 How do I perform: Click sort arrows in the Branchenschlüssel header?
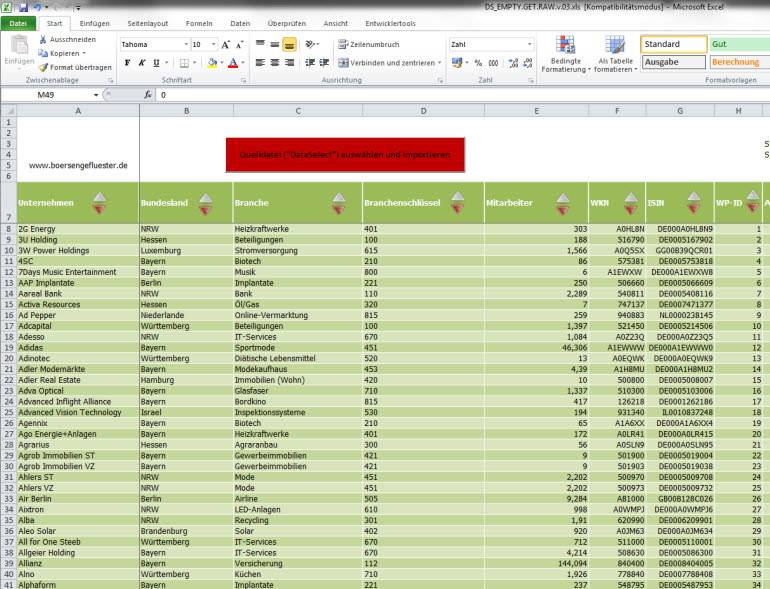point(458,203)
